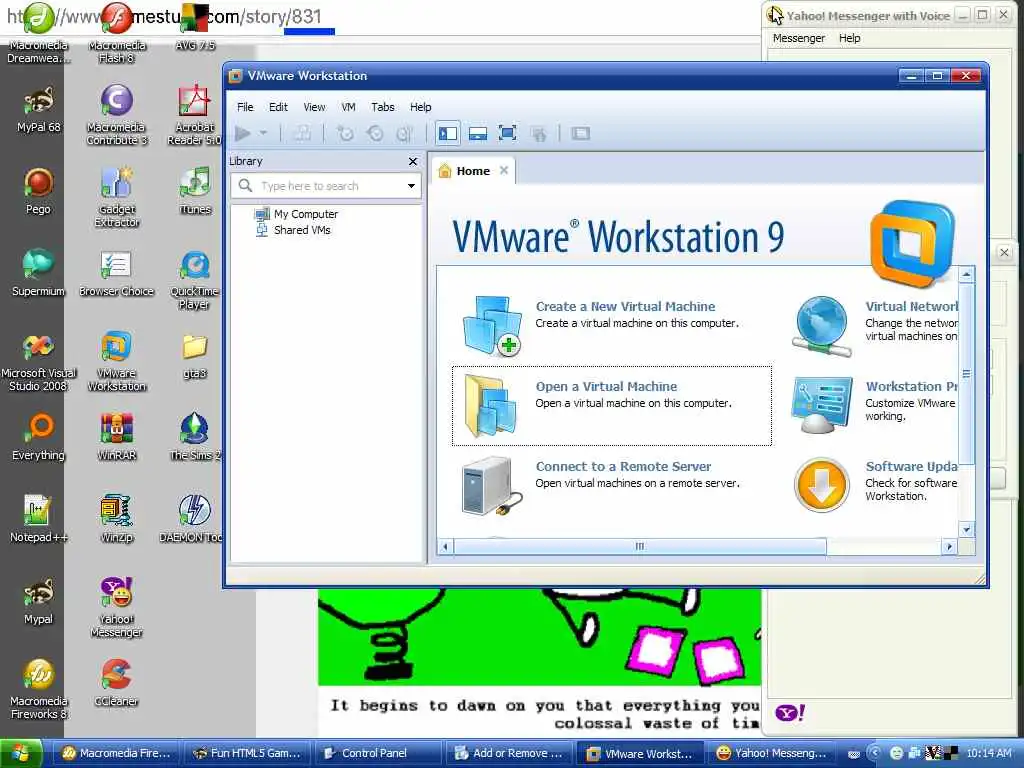The height and width of the screenshot is (768, 1024).
Task: Click Connect to a Remote Server link
Action: point(623,467)
